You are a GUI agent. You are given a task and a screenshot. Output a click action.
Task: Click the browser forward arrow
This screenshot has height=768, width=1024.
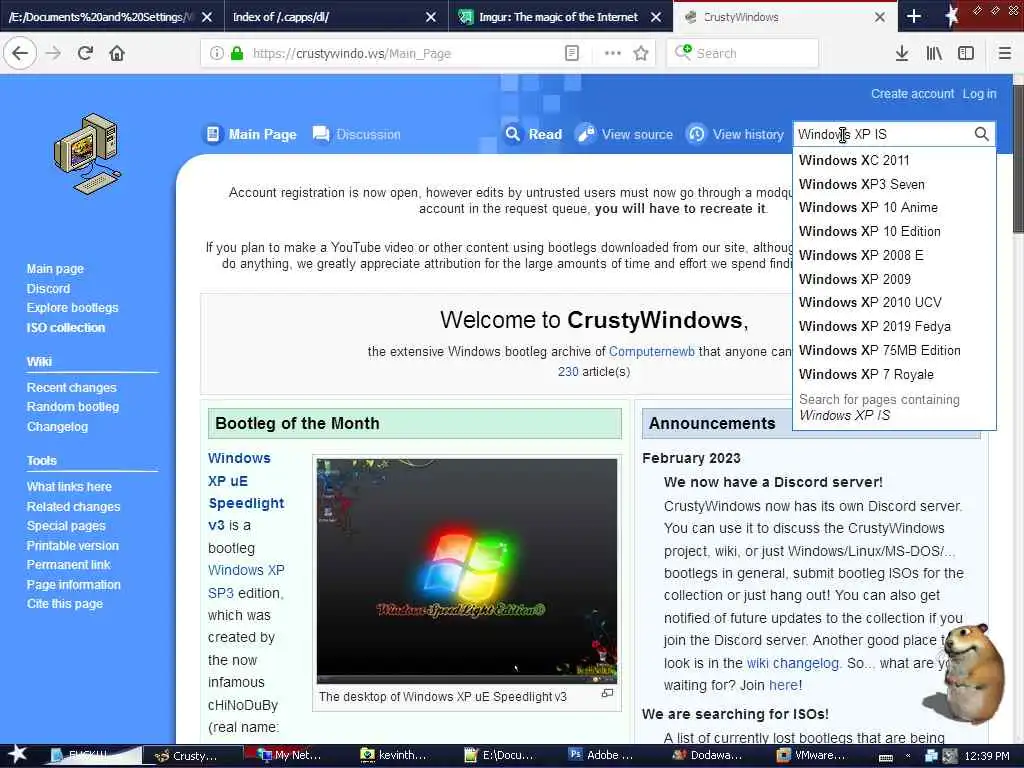coord(54,54)
